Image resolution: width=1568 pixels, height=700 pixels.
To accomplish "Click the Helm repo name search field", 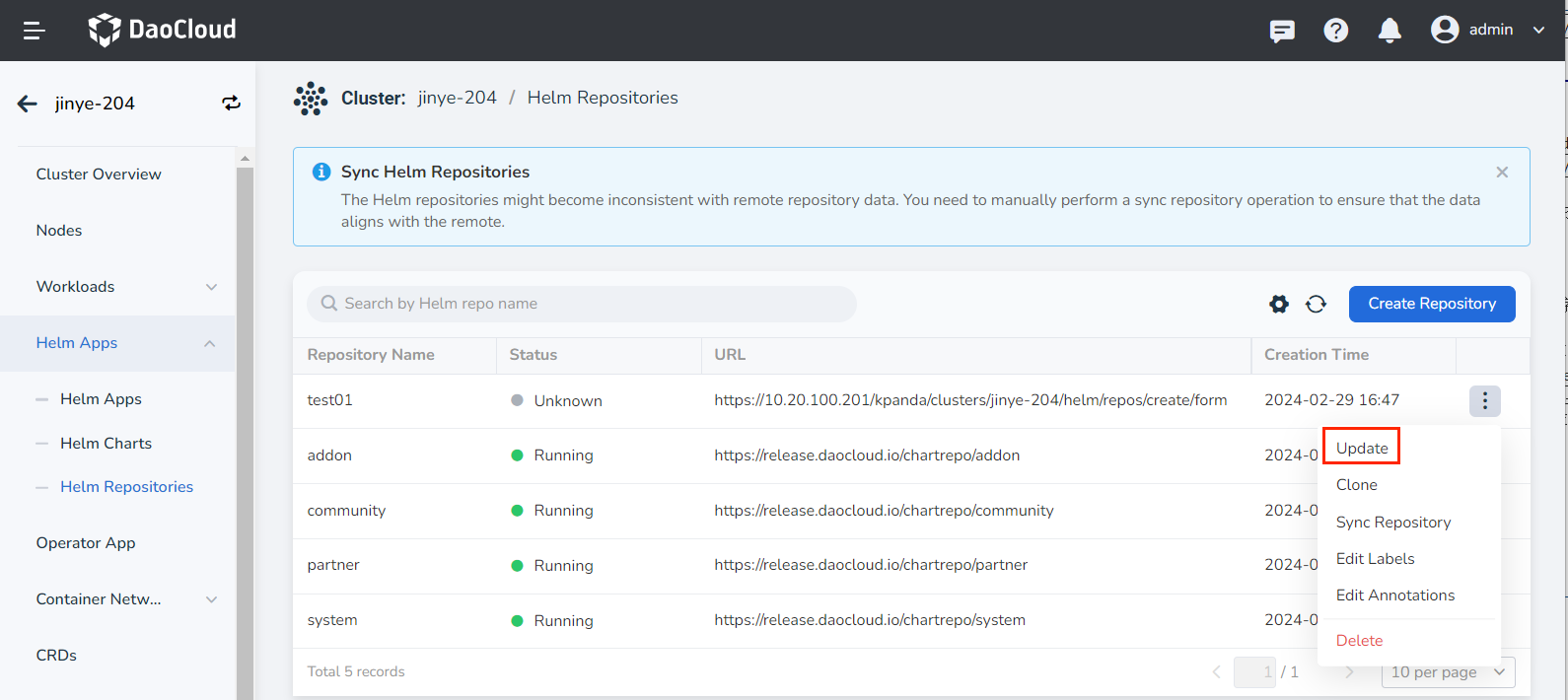I will (582, 304).
